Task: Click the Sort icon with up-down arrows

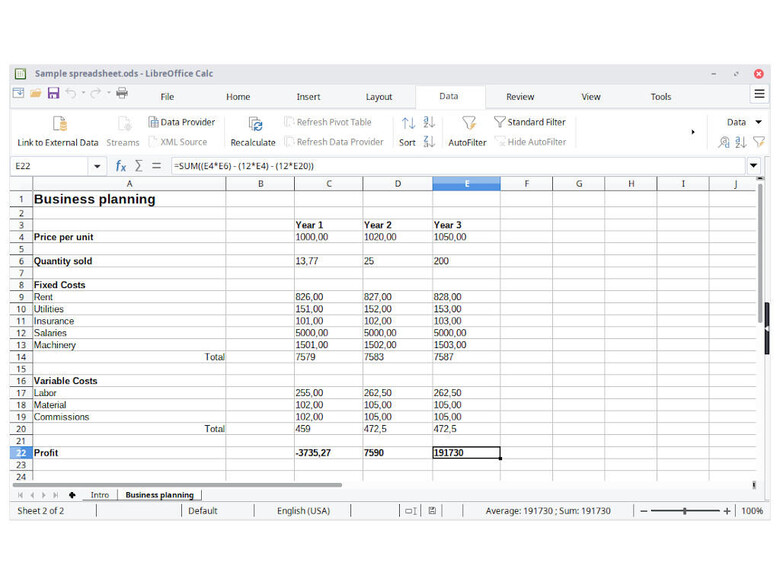Action: 408,123
